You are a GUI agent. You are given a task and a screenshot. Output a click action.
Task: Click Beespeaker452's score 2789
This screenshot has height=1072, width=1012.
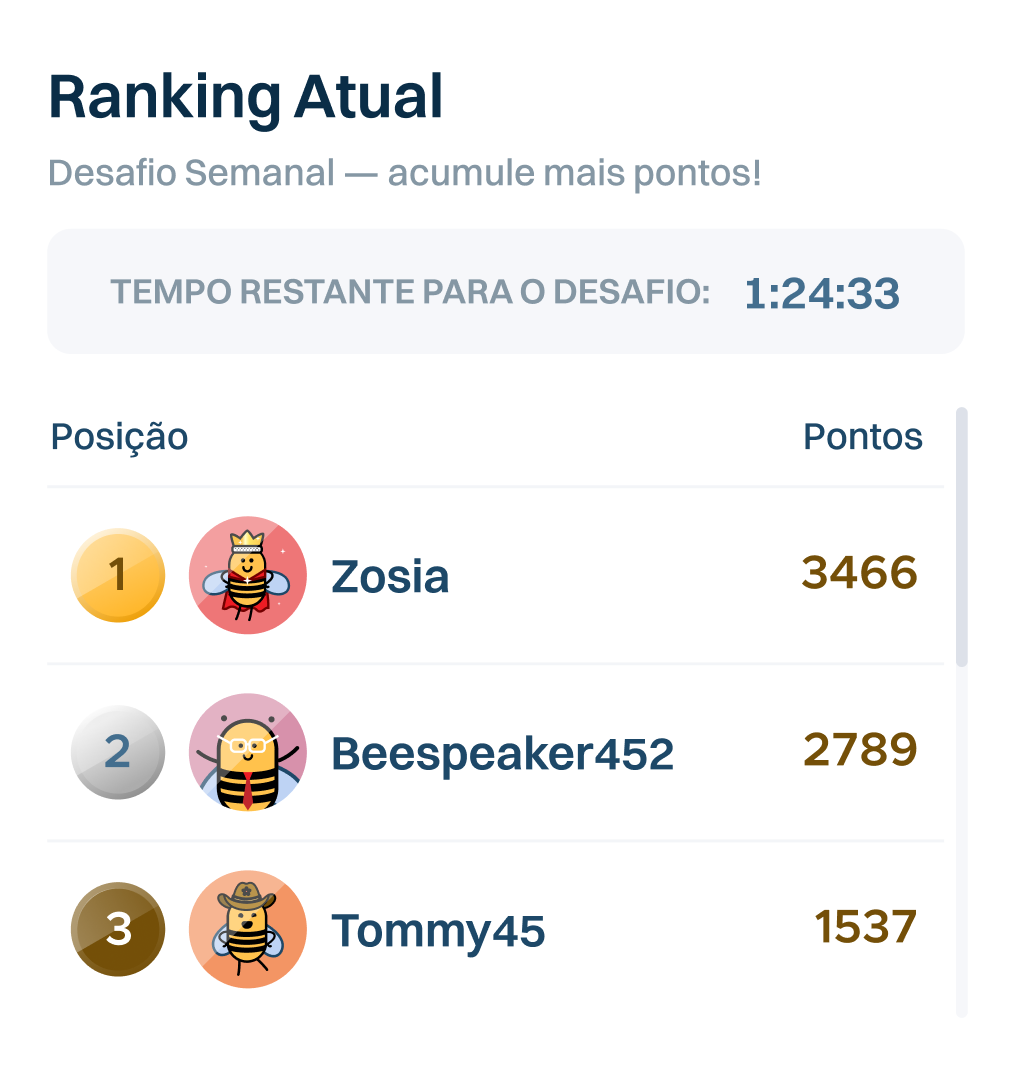coord(859,750)
